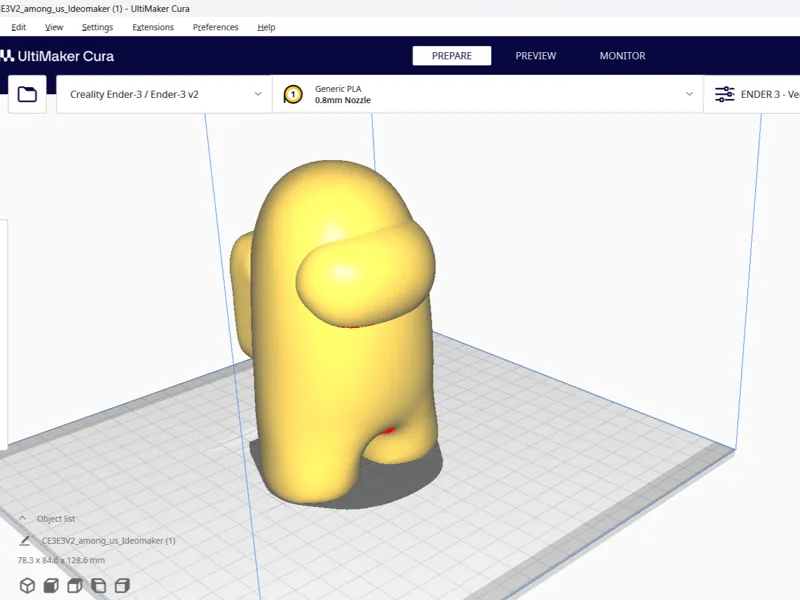
Task: Click the UltiMaker Cura logo
Action: pos(57,56)
